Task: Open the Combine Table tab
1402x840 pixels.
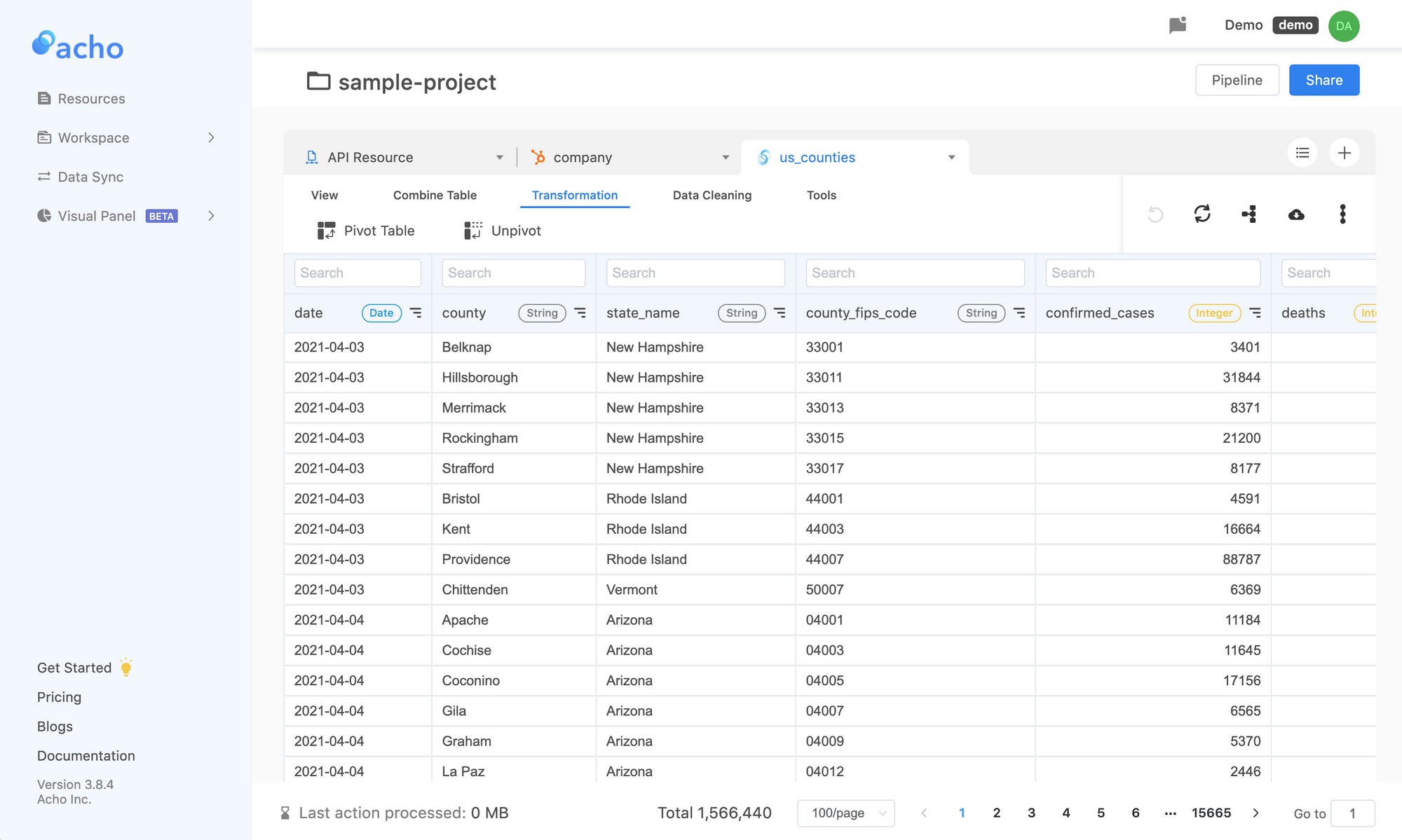Action: (x=435, y=195)
